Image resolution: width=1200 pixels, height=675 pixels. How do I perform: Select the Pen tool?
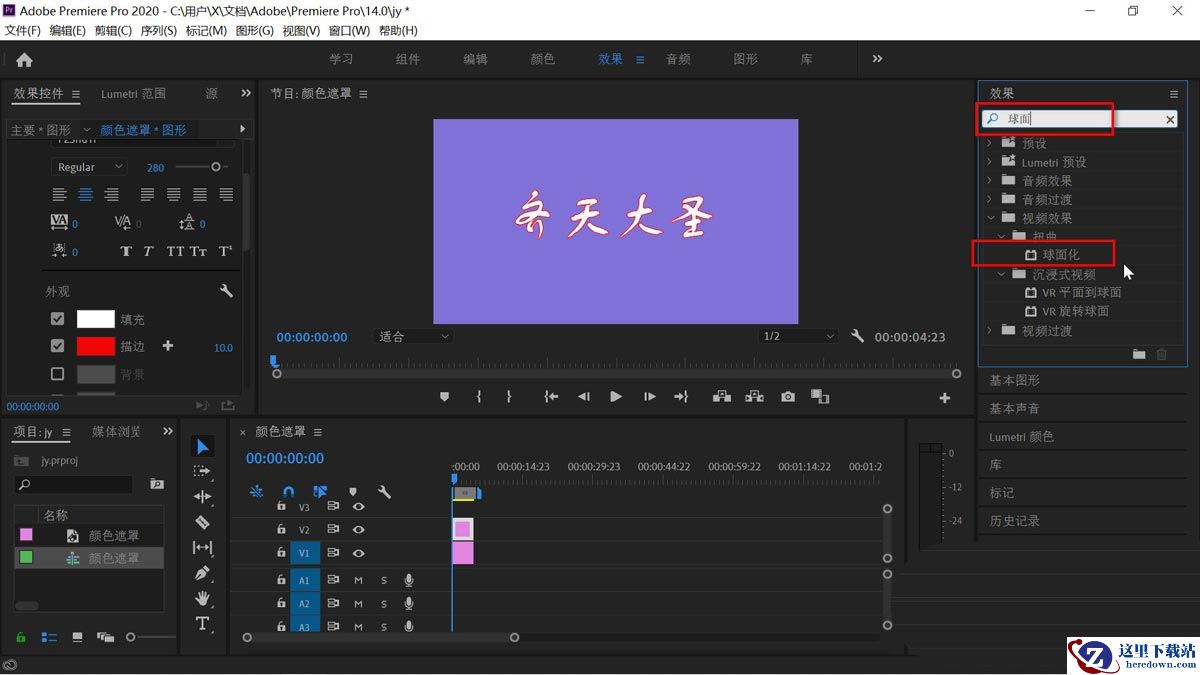click(202, 573)
